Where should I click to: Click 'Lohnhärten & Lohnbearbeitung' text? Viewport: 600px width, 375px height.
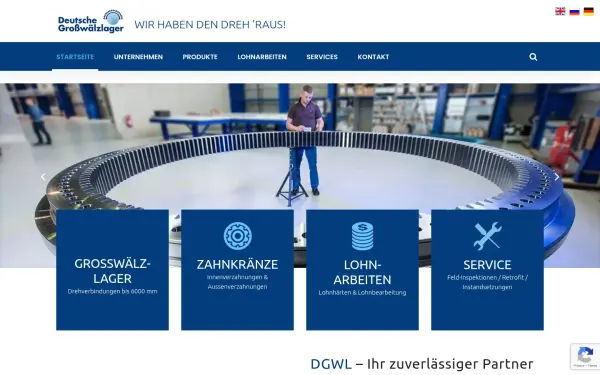point(362,293)
